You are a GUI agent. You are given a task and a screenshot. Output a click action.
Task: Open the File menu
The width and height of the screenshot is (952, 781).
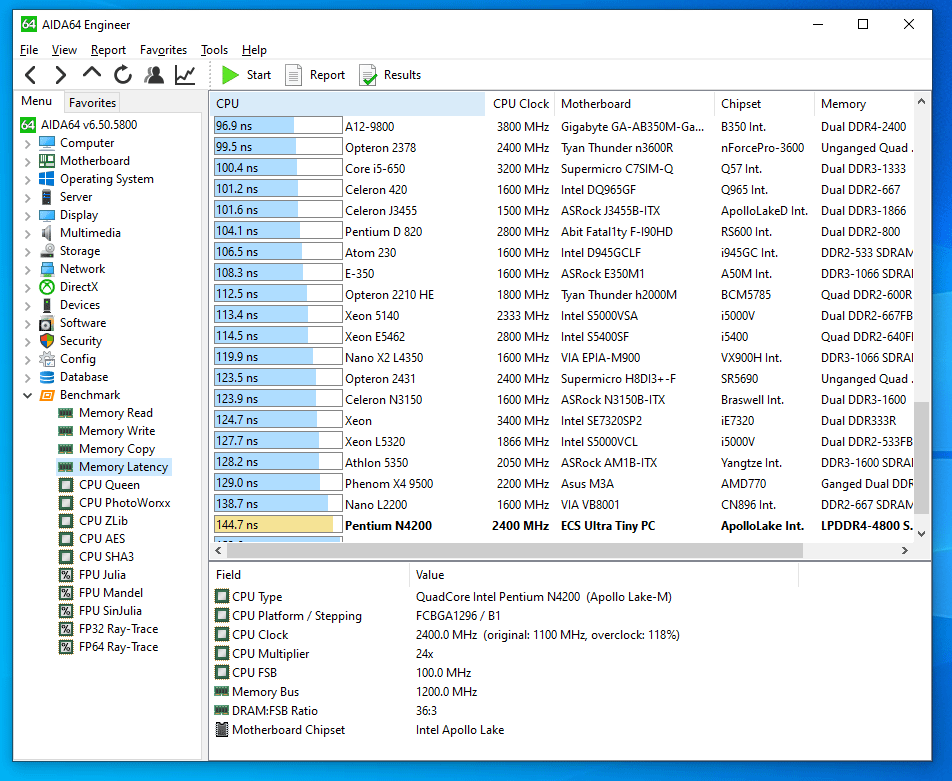point(29,50)
